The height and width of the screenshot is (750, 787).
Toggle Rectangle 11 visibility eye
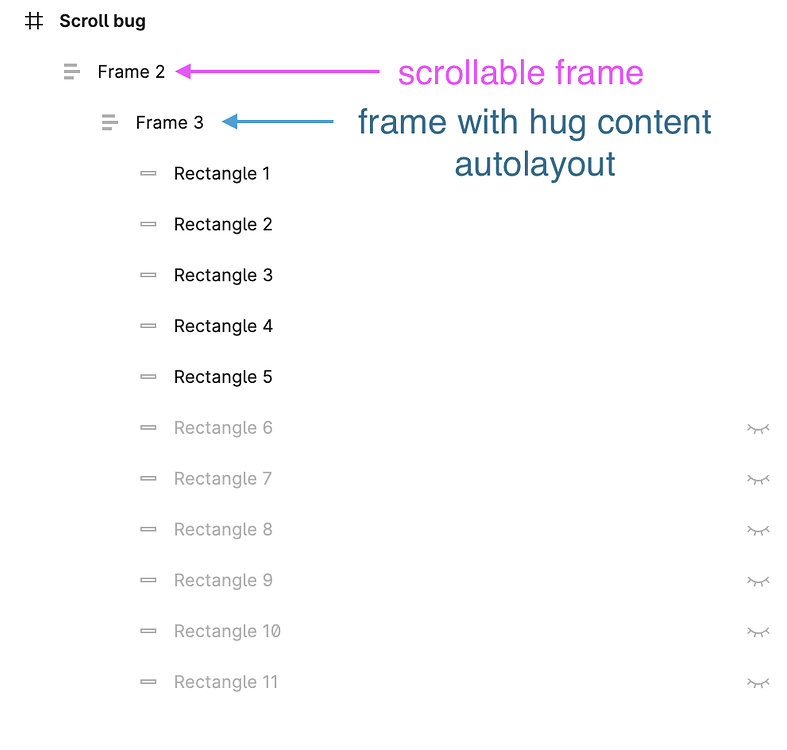[x=758, y=682]
